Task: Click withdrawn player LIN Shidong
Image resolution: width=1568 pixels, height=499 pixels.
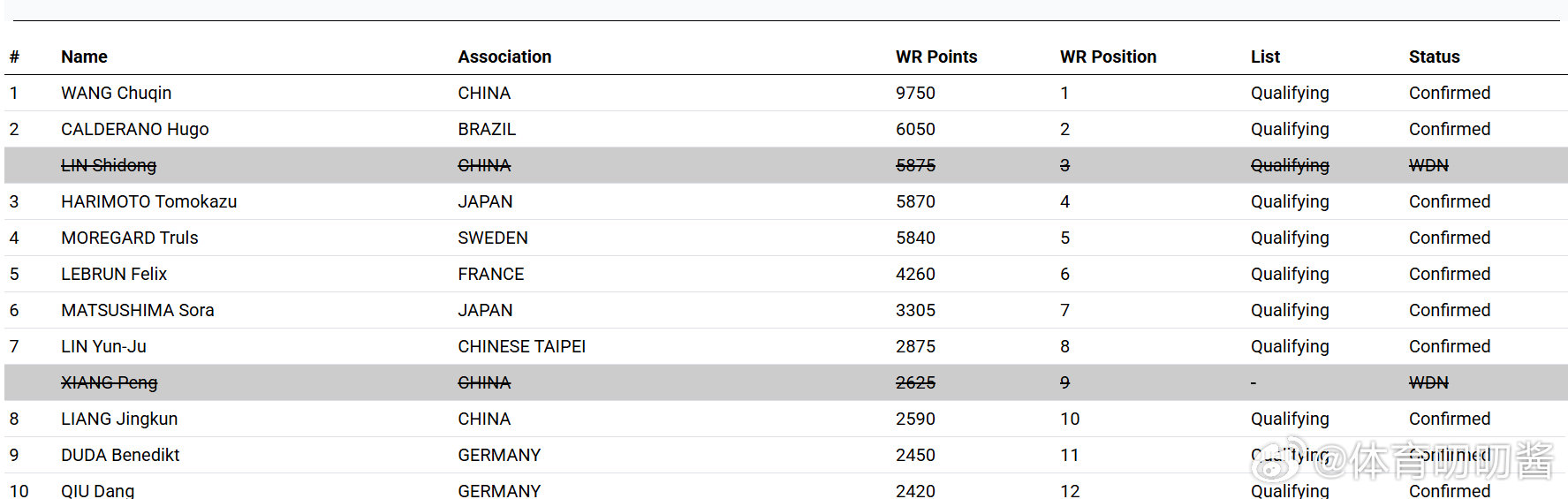Action: pos(108,165)
